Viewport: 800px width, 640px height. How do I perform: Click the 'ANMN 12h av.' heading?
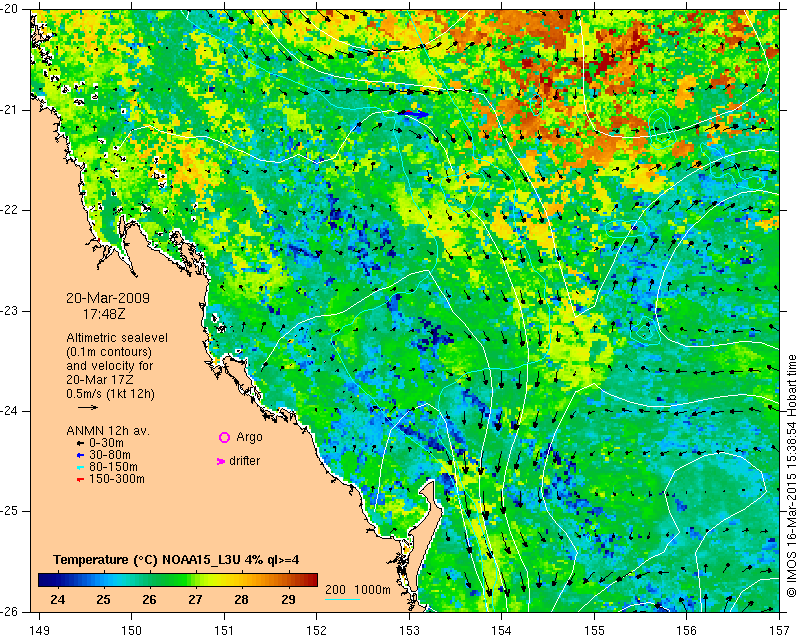pyautogui.click(x=108, y=431)
